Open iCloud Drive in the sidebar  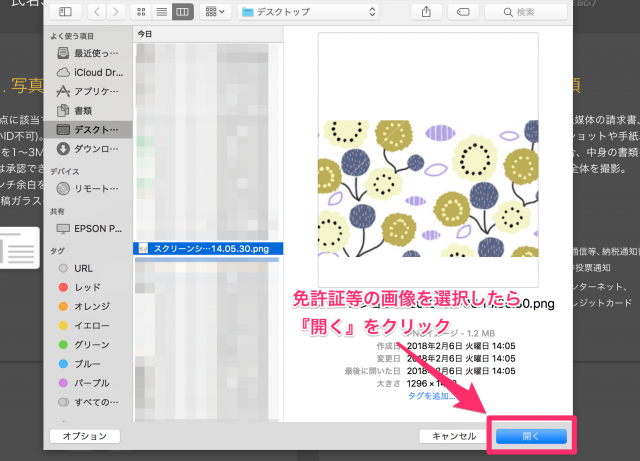(x=88, y=72)
